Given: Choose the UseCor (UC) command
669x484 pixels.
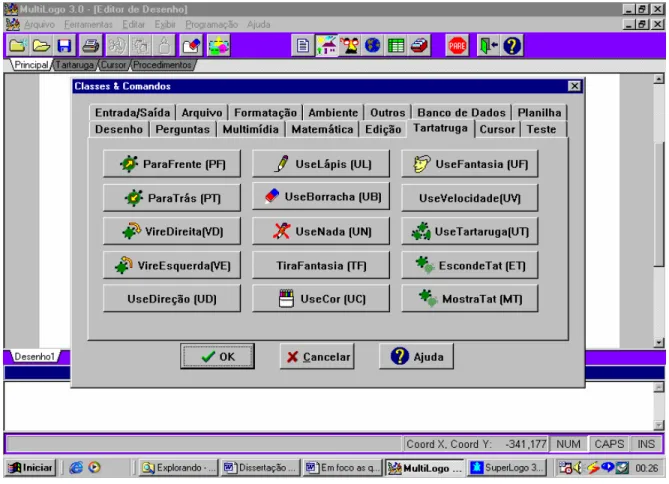Looking at the screenshot, I should (321, 299).
